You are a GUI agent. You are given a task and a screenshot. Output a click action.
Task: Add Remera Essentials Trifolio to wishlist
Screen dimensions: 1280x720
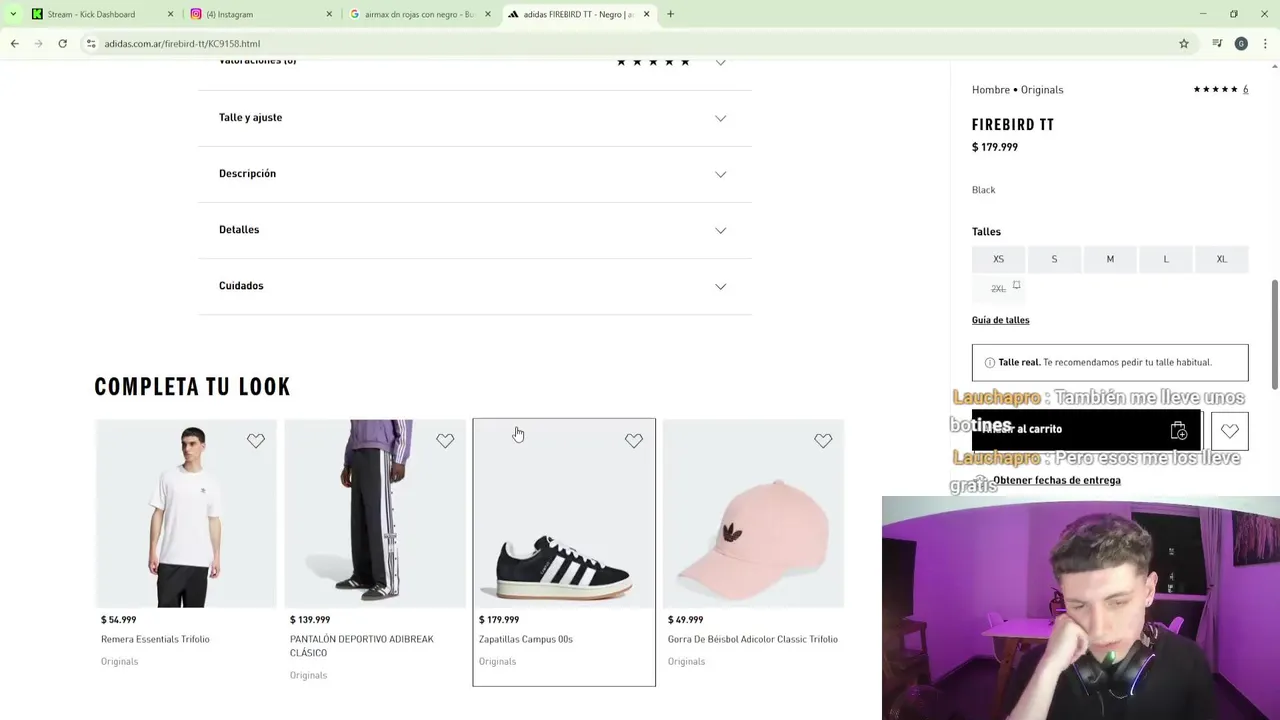click(256, 440)
